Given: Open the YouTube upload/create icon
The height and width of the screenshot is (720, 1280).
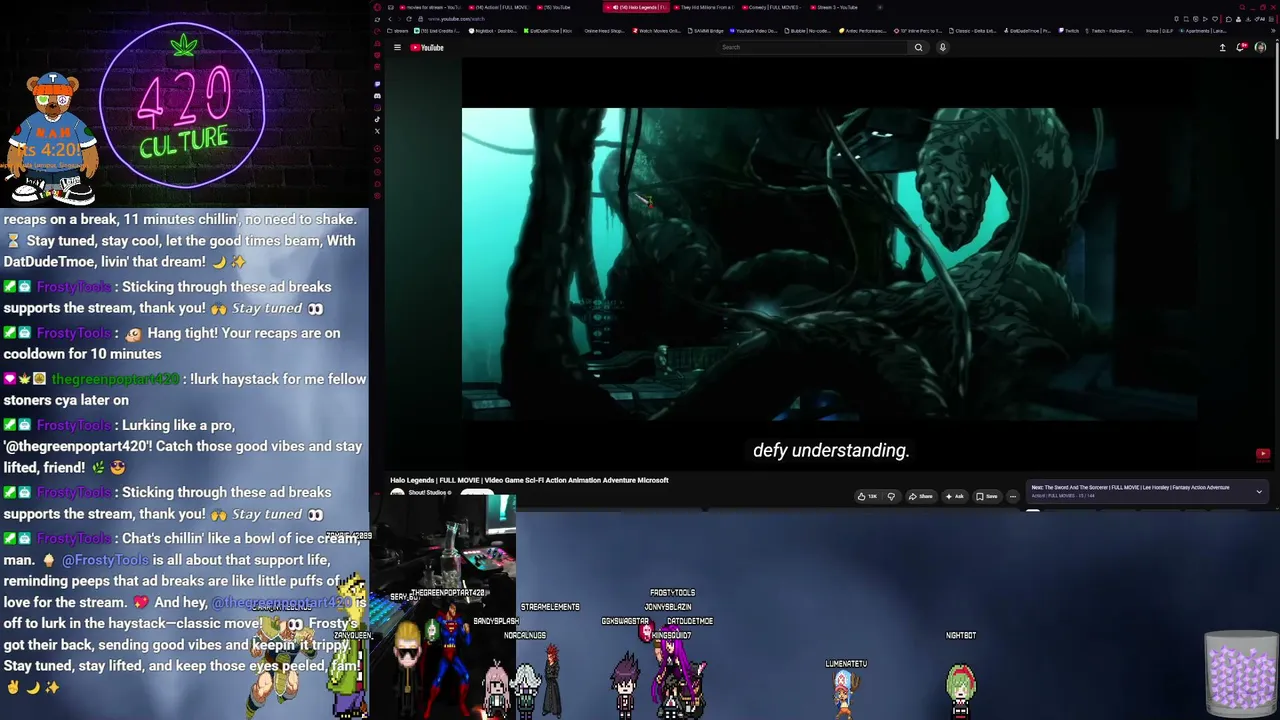Looking at the screenshot, I should (x=1222, y=47).
